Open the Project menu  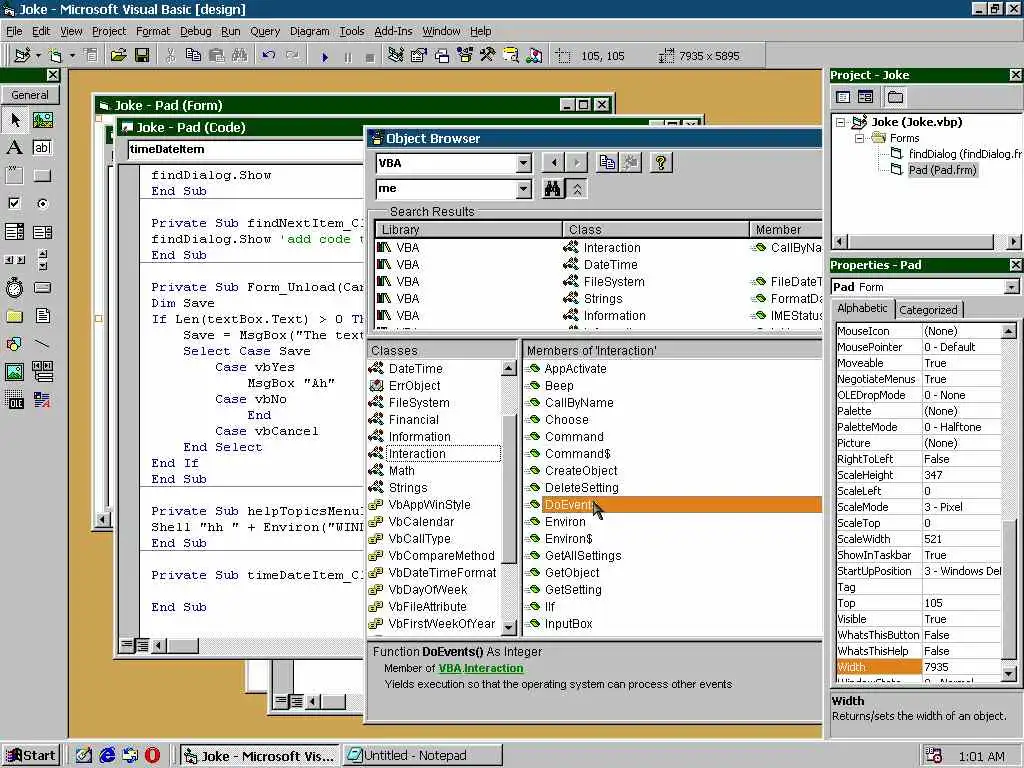click(x=108, y=31)
